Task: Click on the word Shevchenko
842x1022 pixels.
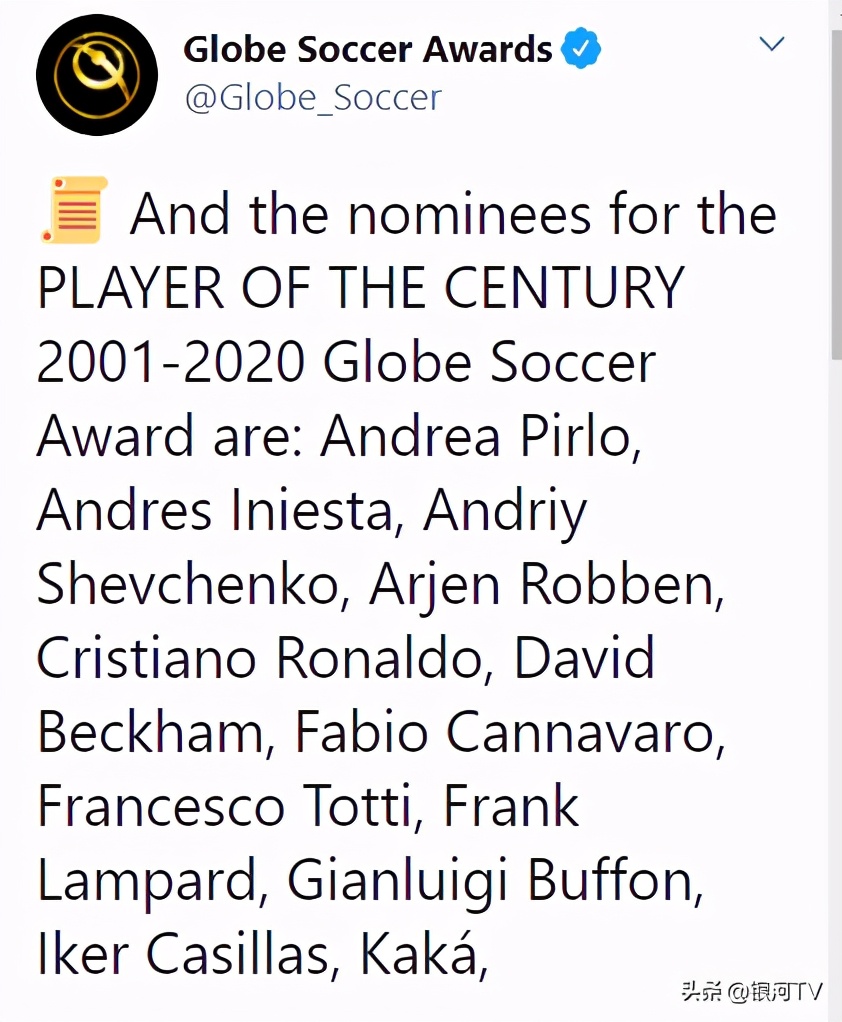Action: pyautogui.click(x=188, y=584)
